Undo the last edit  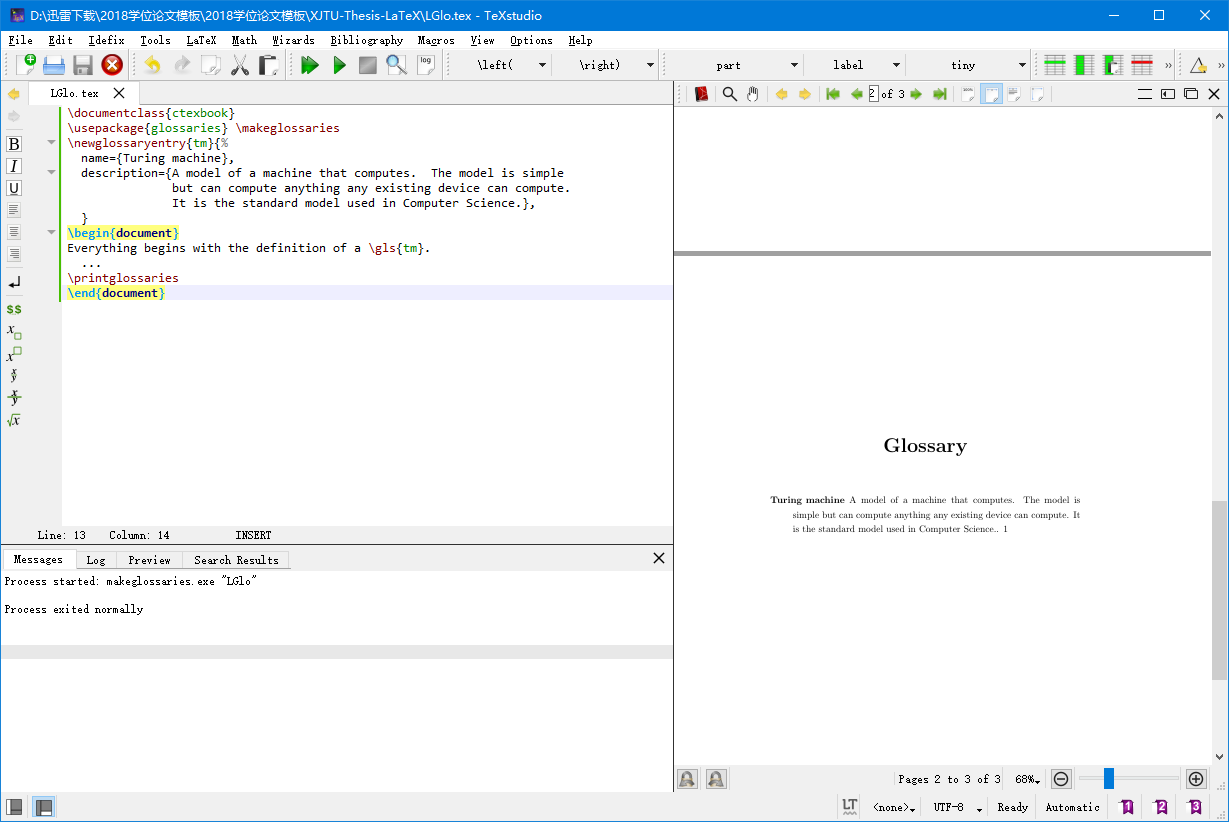click(x=152, y=65)
